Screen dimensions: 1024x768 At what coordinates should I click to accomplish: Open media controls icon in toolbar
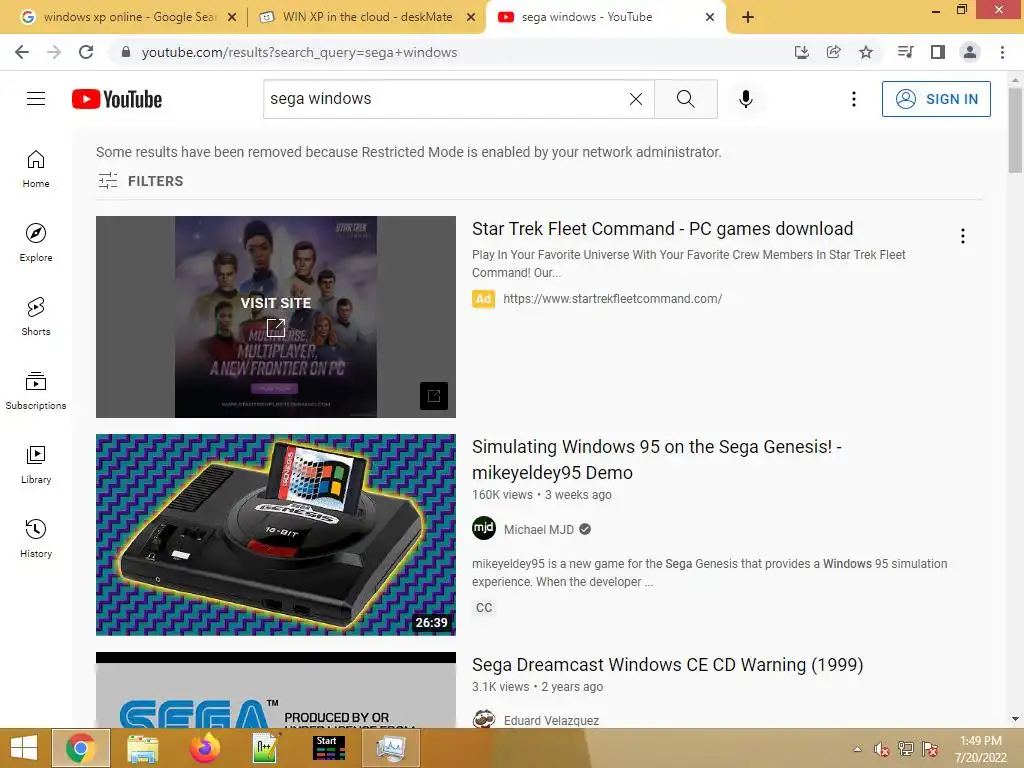coord(905,52)
